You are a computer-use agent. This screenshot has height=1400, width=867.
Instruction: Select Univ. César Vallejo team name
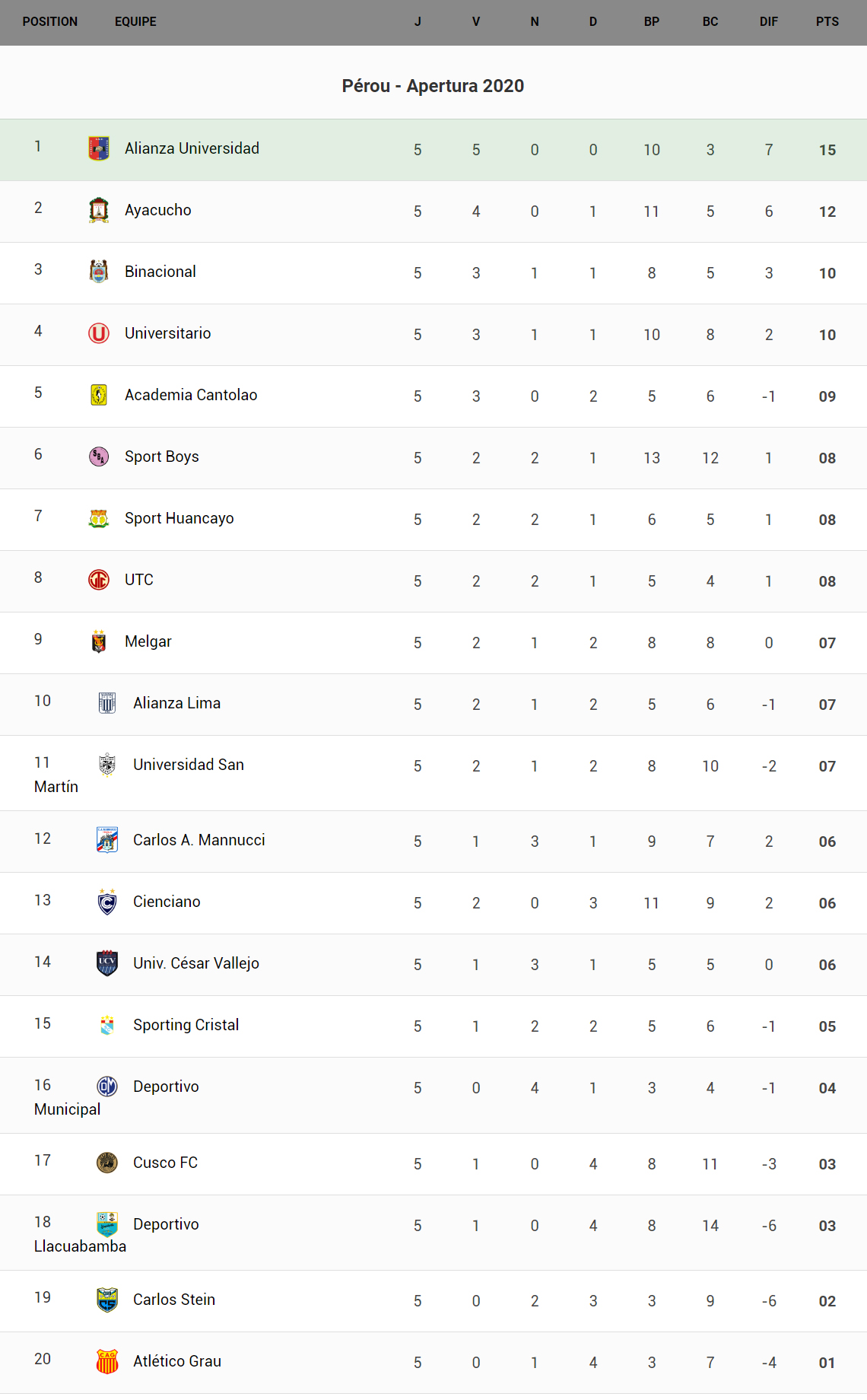pyautogui.click(x=195, y=963)
